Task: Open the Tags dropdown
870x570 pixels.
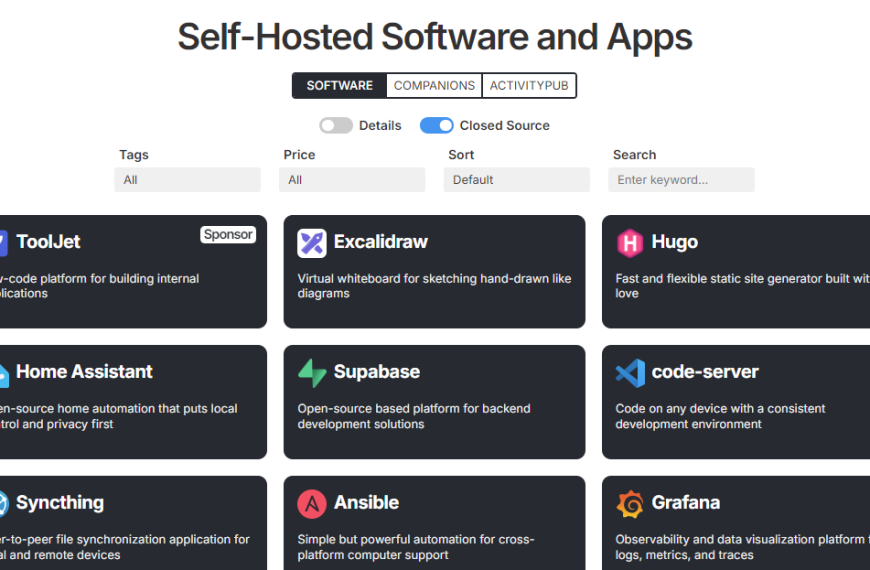Action: (x=188, y=180)
